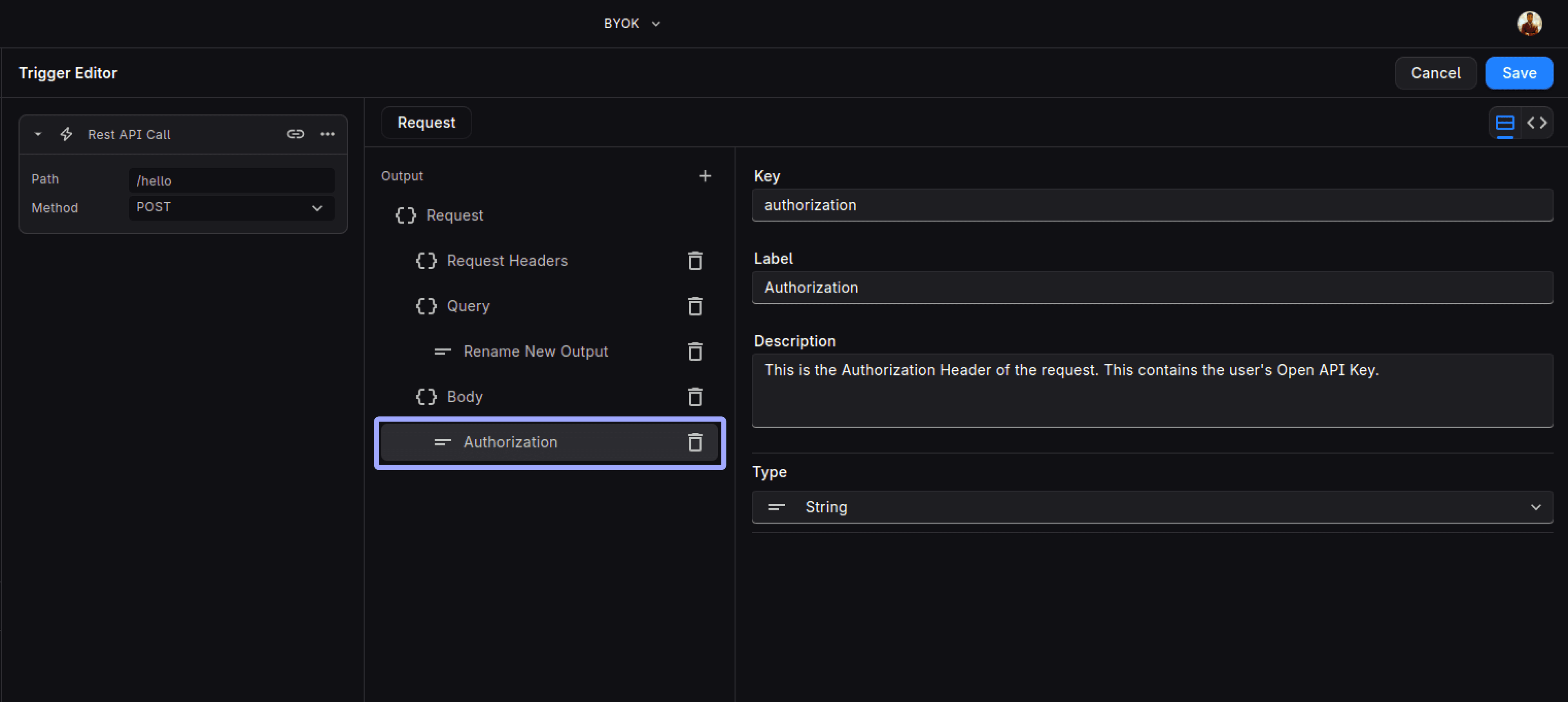
Task: Open the BYOK dropdown at the top
Action: click(632, 23)
